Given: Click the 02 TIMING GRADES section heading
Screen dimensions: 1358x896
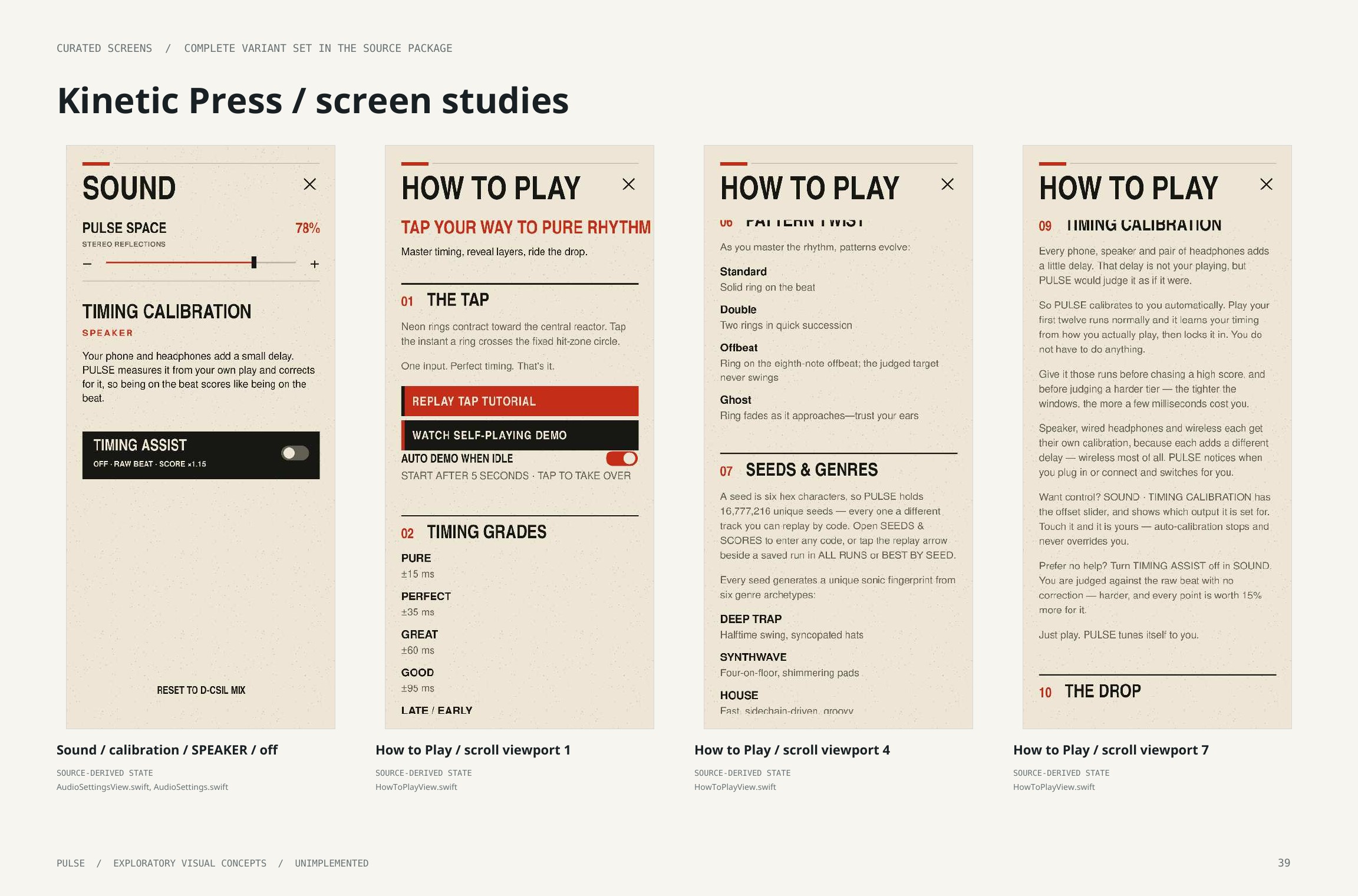Looking at the screenshot, I should (474, 532).
